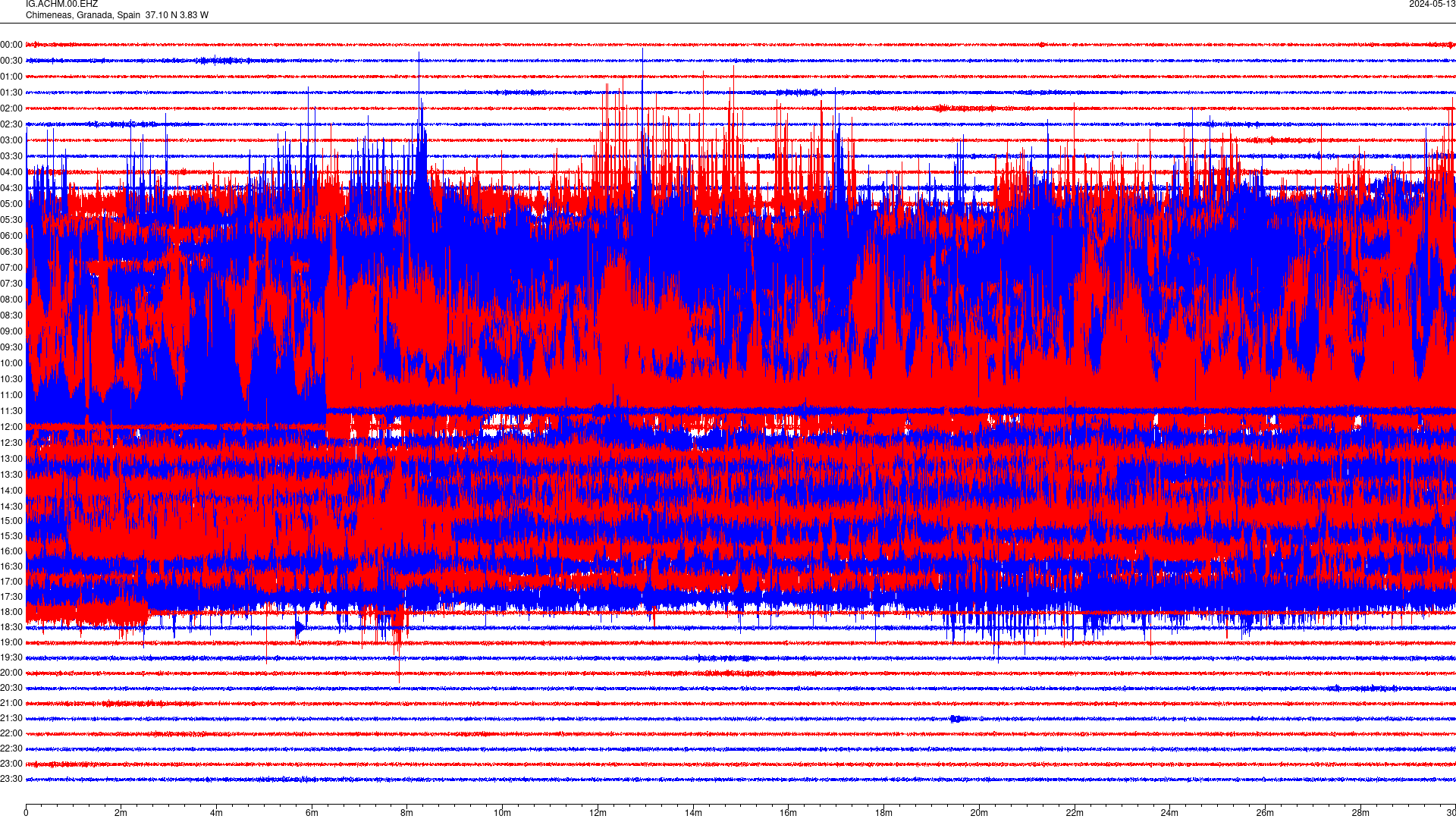This screenshot has height=819, width=1456.
Task: Click the 17:30 time label
Action: pyautogui.click(x=11, y=597)
